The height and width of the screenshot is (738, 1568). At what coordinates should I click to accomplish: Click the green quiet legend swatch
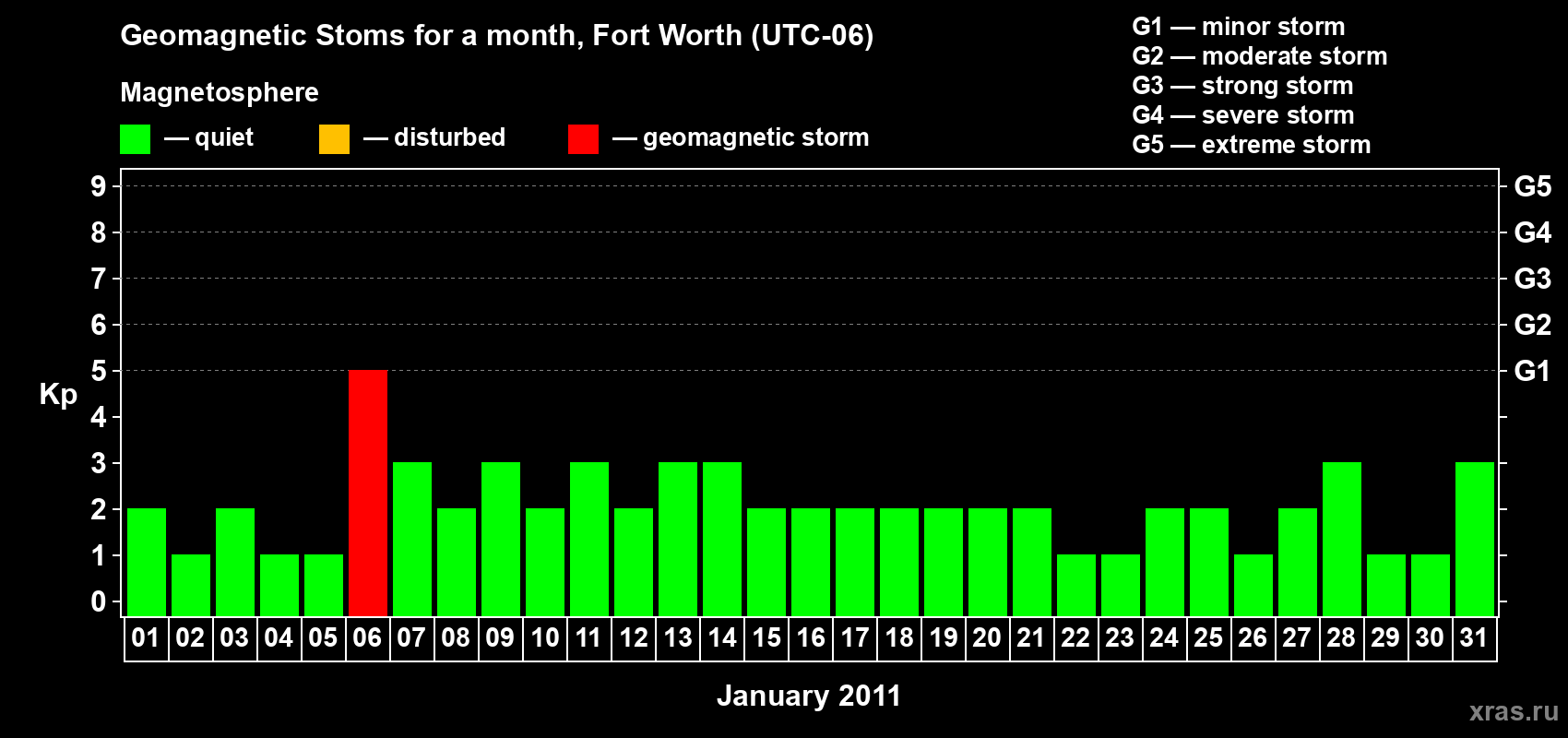(135, 139)
